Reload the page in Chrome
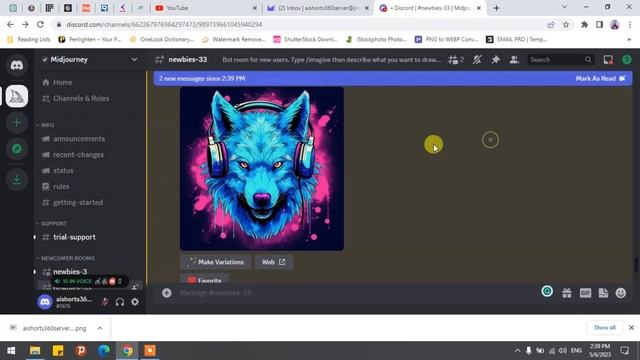 (40, 24)
